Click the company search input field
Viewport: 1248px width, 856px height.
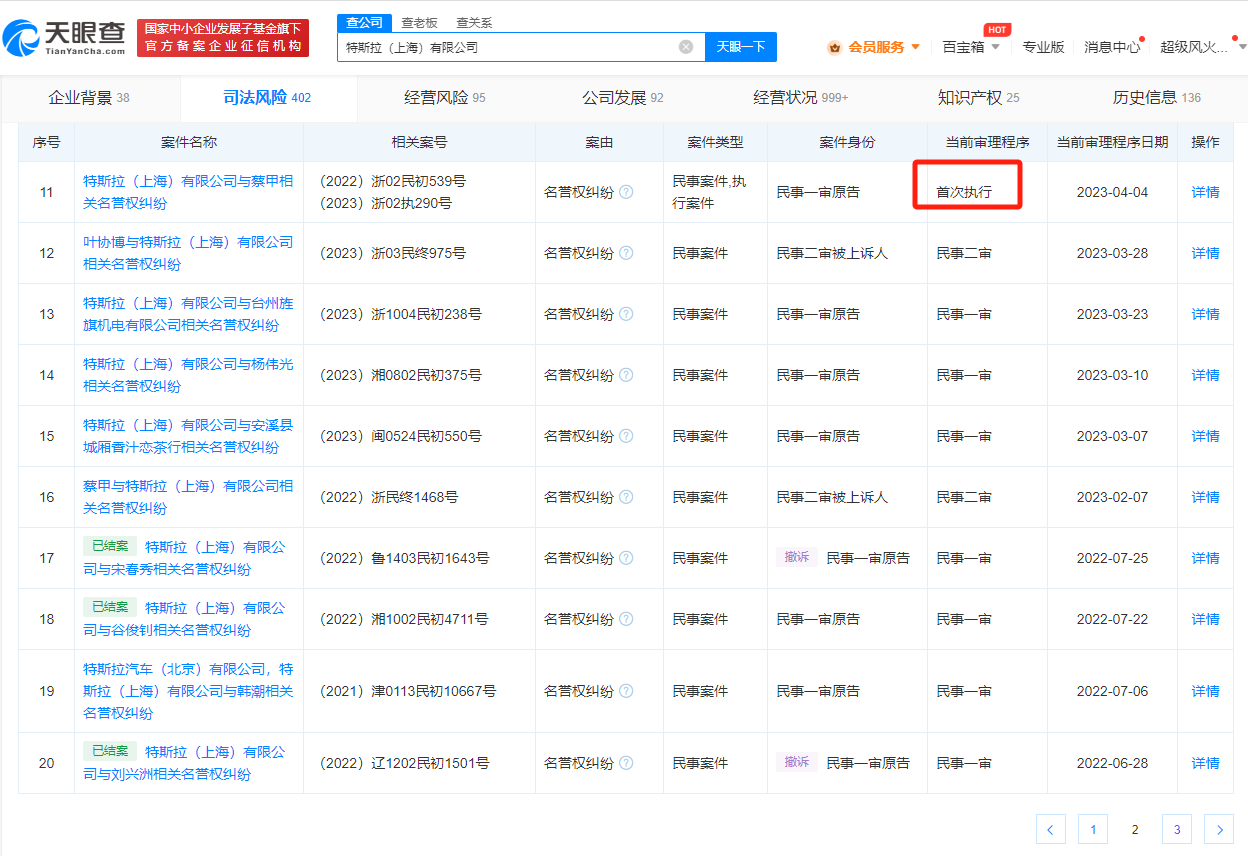click(508, 47)
